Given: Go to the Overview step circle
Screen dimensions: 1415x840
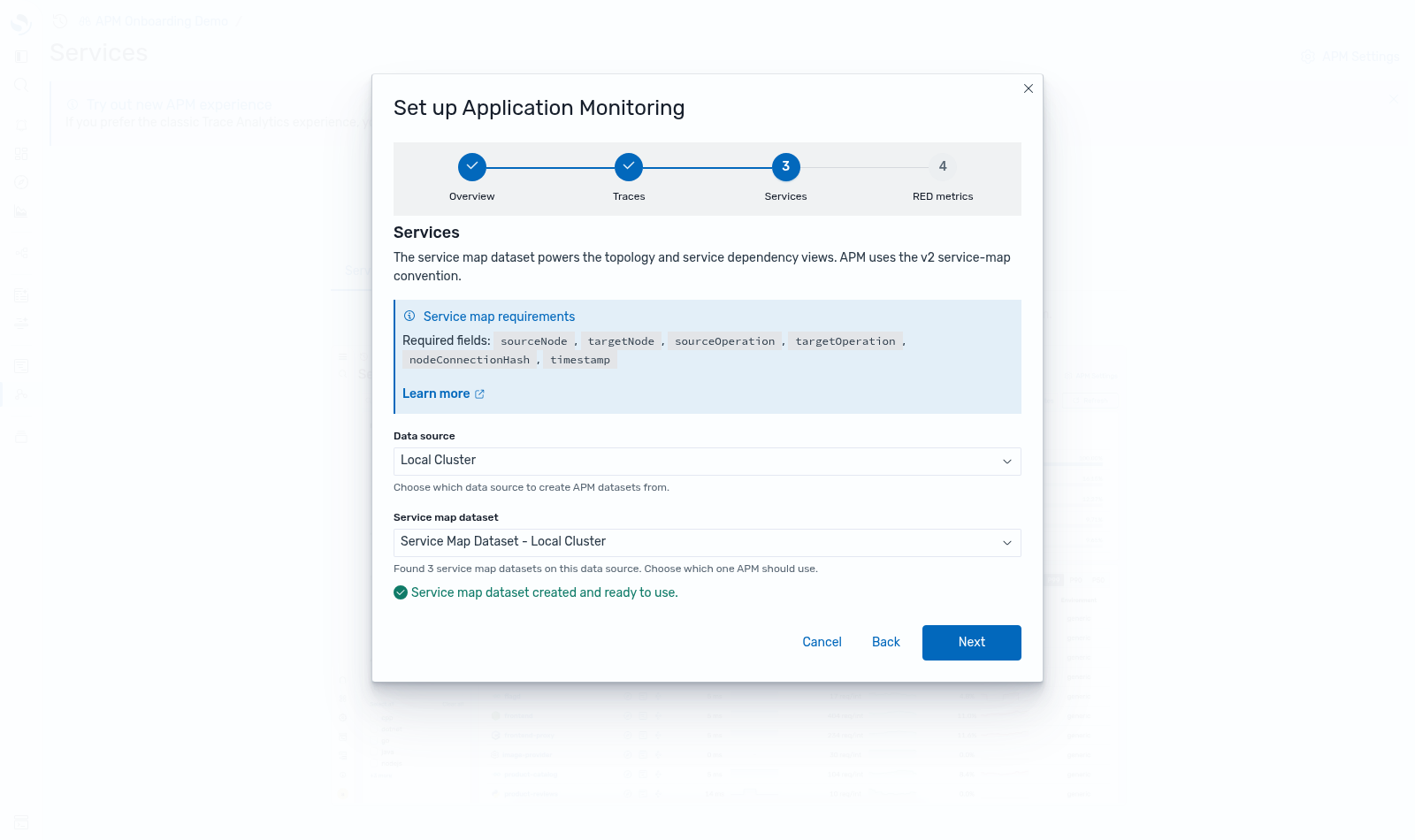Looking at the screenshot, I should click(x=472, y=166).
